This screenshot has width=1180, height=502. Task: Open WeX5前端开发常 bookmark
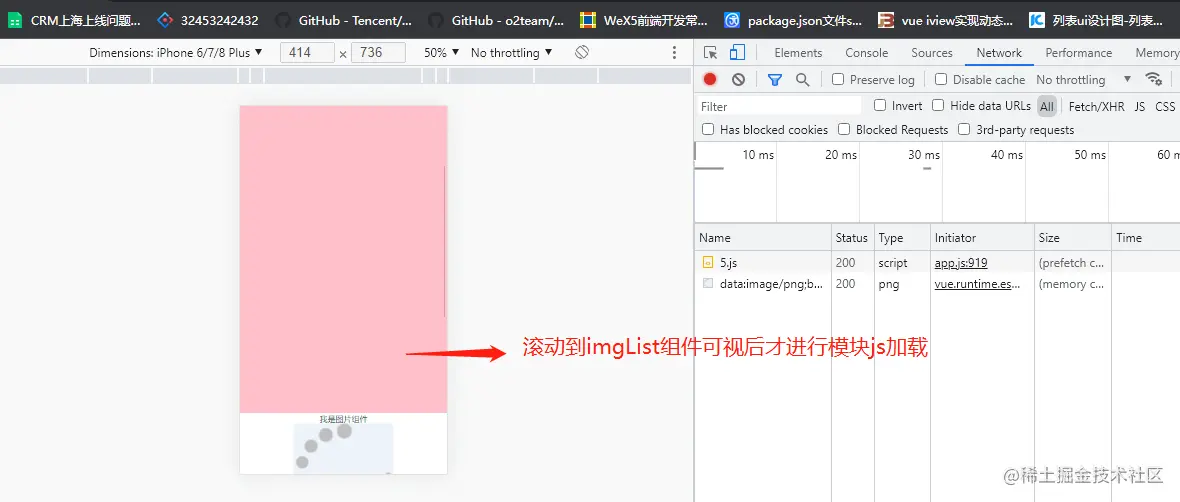644,20
